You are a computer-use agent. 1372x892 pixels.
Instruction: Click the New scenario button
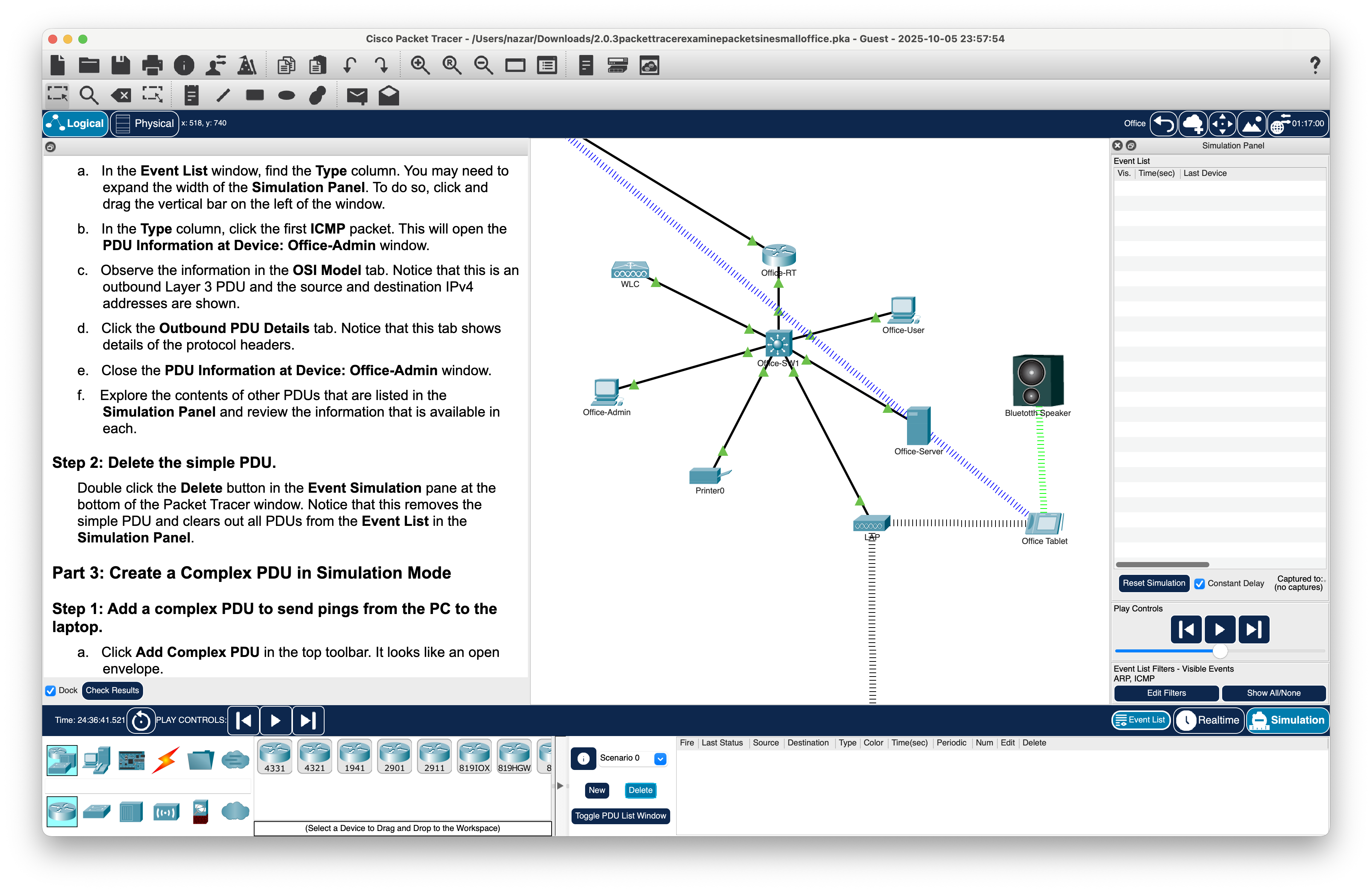597,791
